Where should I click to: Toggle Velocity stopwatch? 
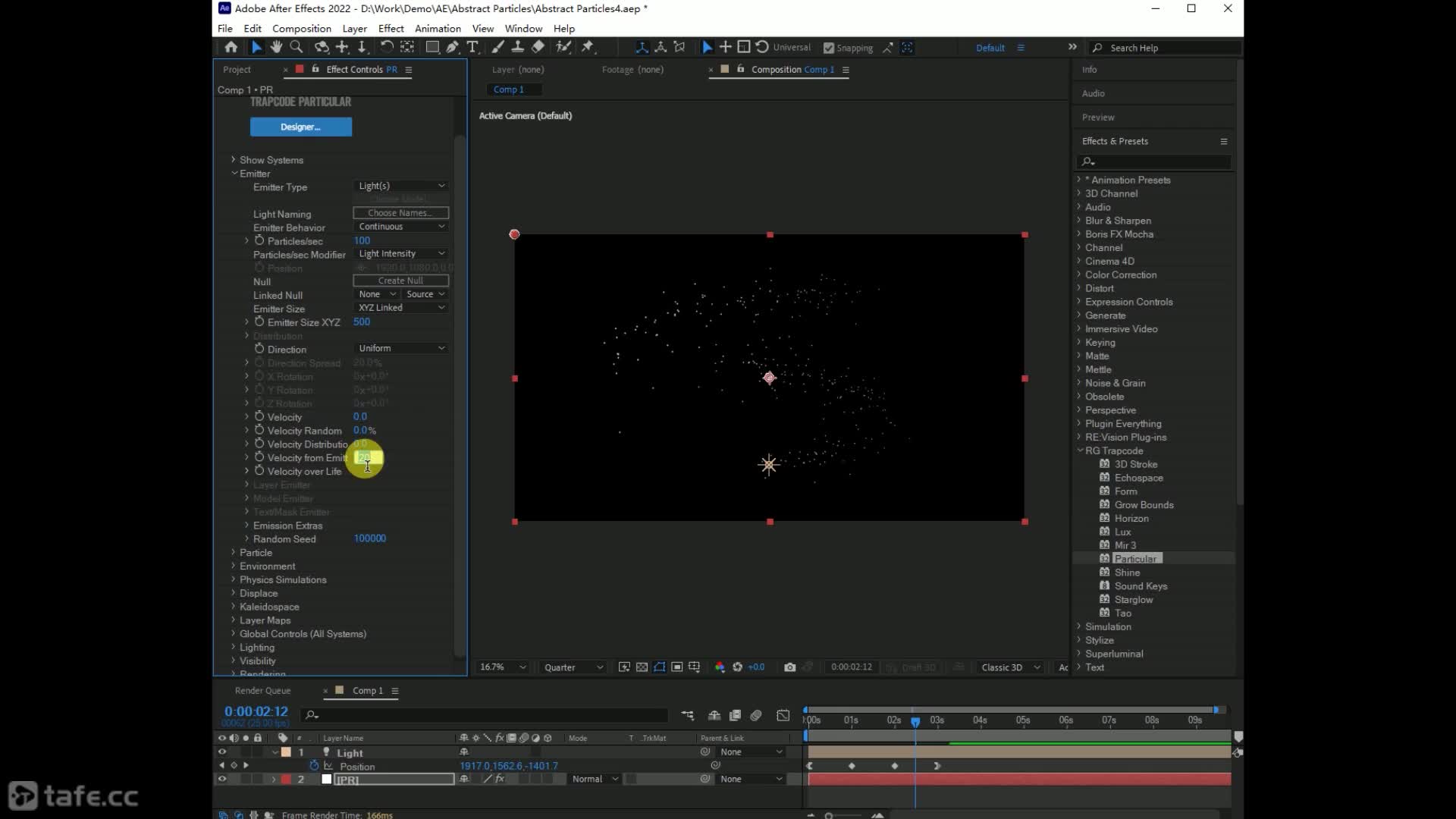(259, 416)
